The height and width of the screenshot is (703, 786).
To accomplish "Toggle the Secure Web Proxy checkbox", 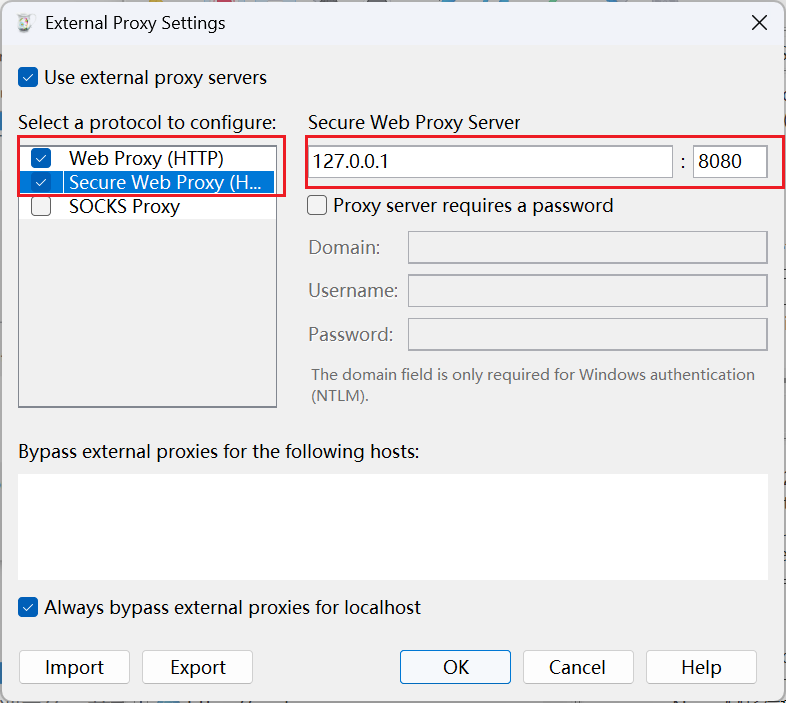I will [41, 182].
